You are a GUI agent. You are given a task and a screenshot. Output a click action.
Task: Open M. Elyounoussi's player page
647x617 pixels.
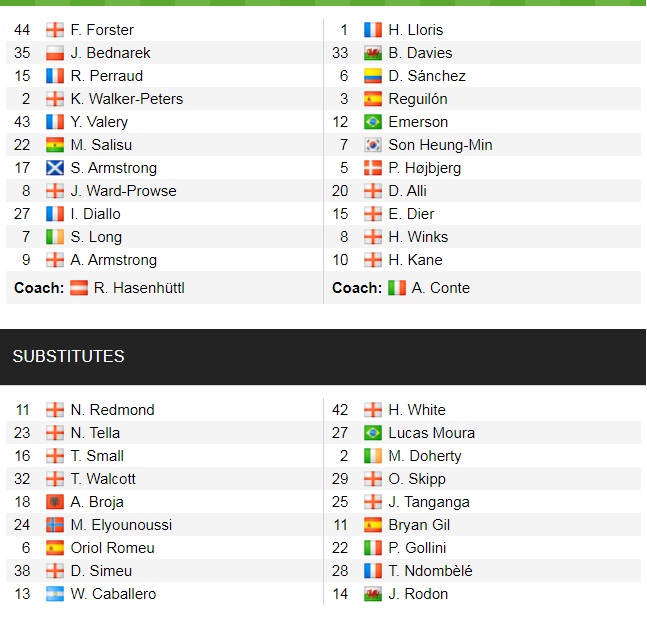(x=121, y=525)
